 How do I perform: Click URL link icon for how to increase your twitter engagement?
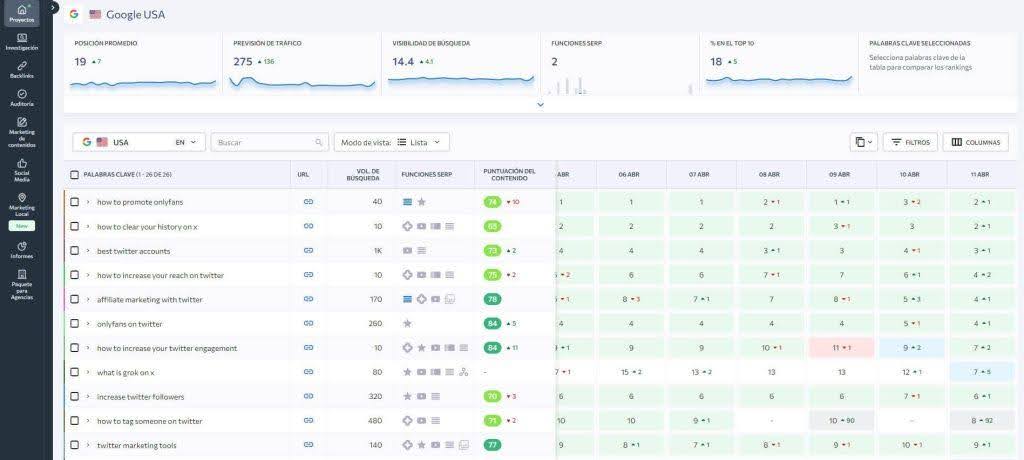point(308,348)
